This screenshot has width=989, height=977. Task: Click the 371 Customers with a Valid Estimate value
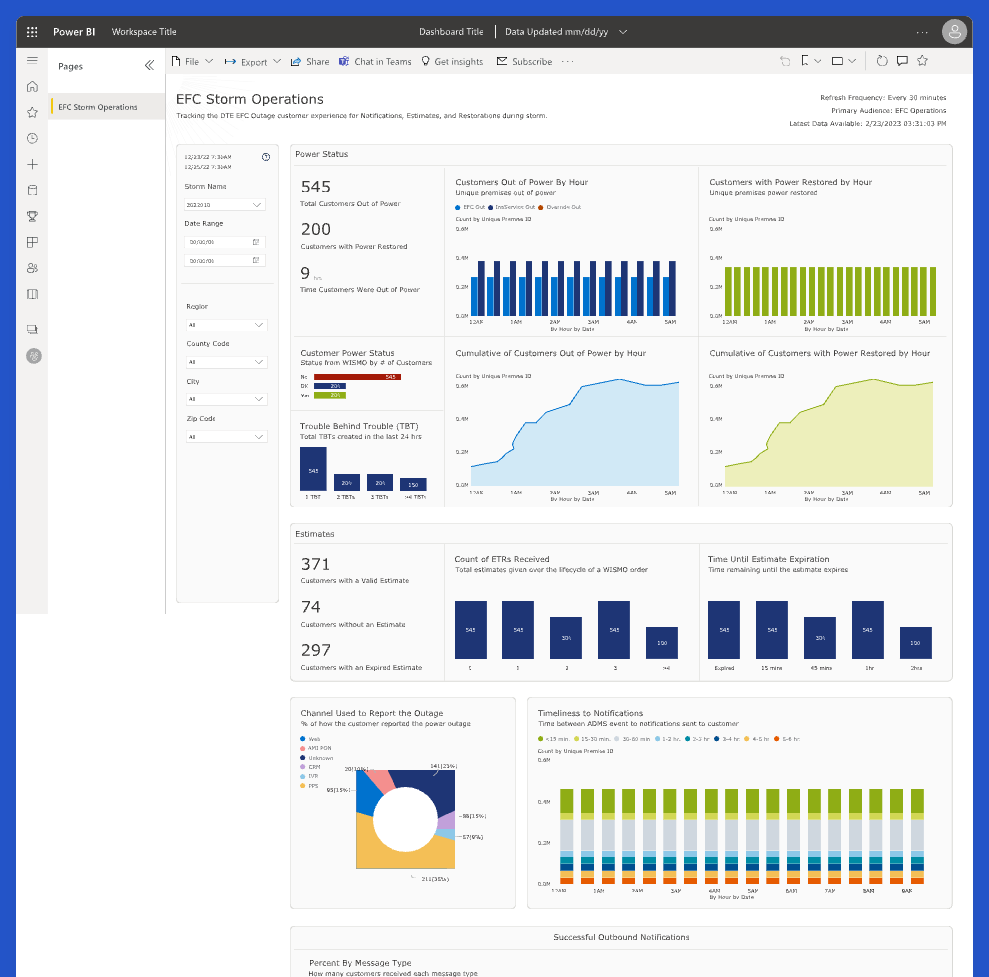click(315, 564)
